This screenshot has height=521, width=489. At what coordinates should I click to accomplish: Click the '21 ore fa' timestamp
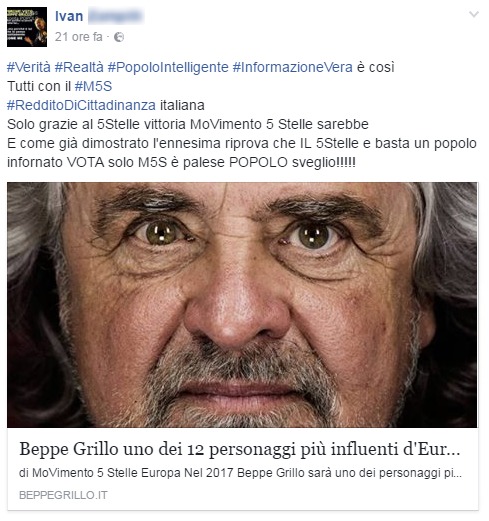(x=79, y=37)
